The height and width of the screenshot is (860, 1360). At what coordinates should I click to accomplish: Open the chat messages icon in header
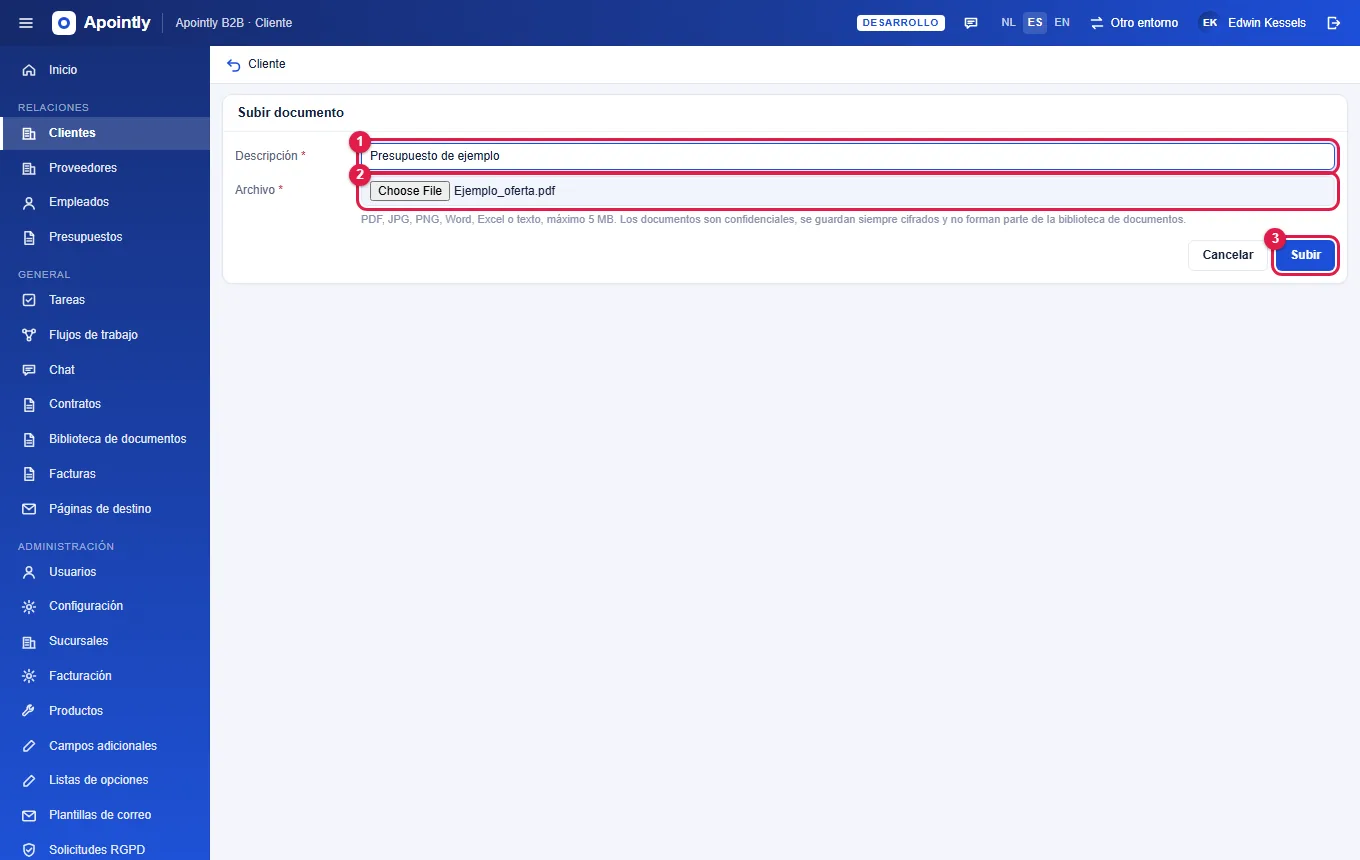(x=971, y=23)
